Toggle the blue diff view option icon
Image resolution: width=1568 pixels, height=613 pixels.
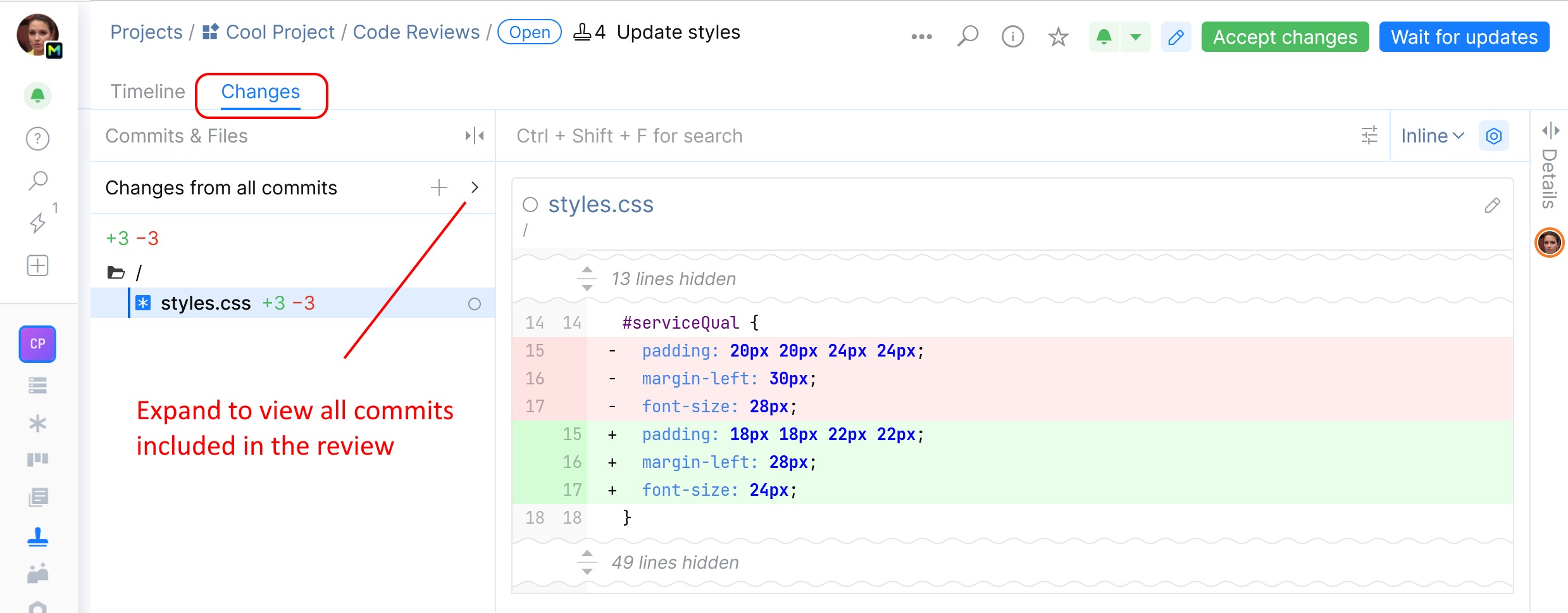click(1494, 136)
